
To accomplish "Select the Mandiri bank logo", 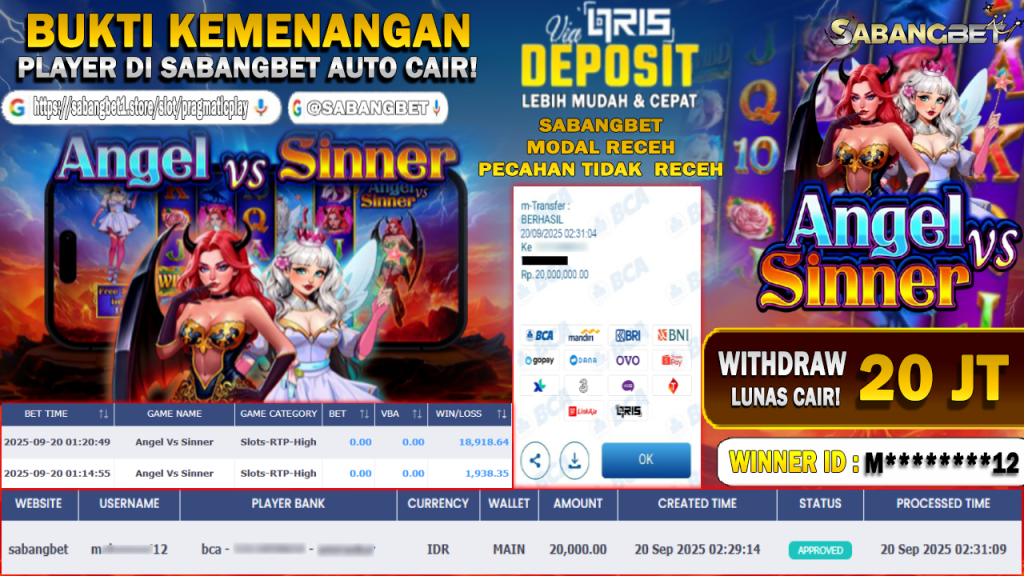I will click(x=583, y=336).
